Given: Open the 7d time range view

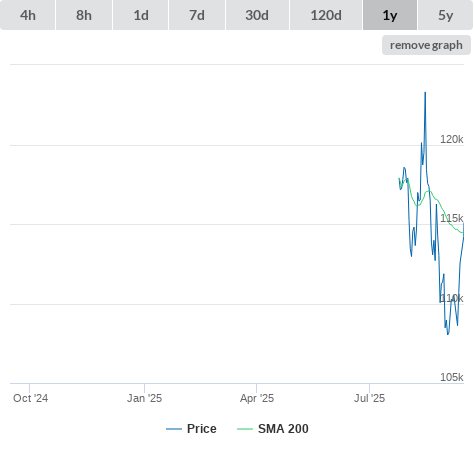Looking at the screenshot, I should [x=197, y=15].
